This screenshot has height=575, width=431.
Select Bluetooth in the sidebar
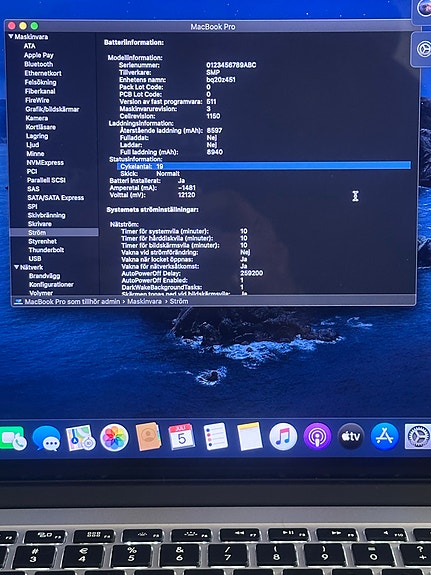(39, 64)
